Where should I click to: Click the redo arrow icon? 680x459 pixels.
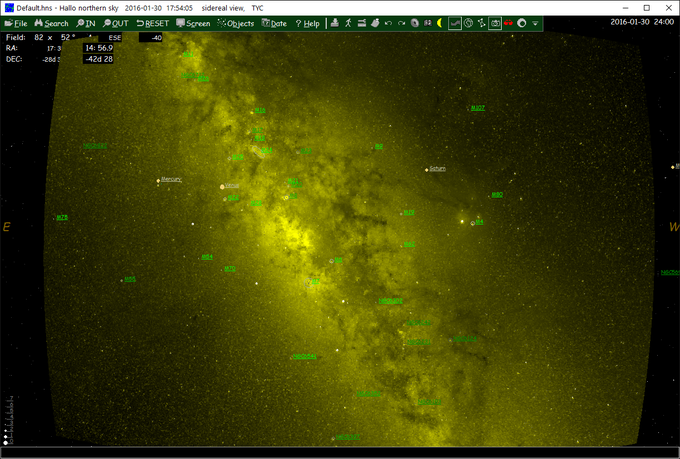click(402, 23)
